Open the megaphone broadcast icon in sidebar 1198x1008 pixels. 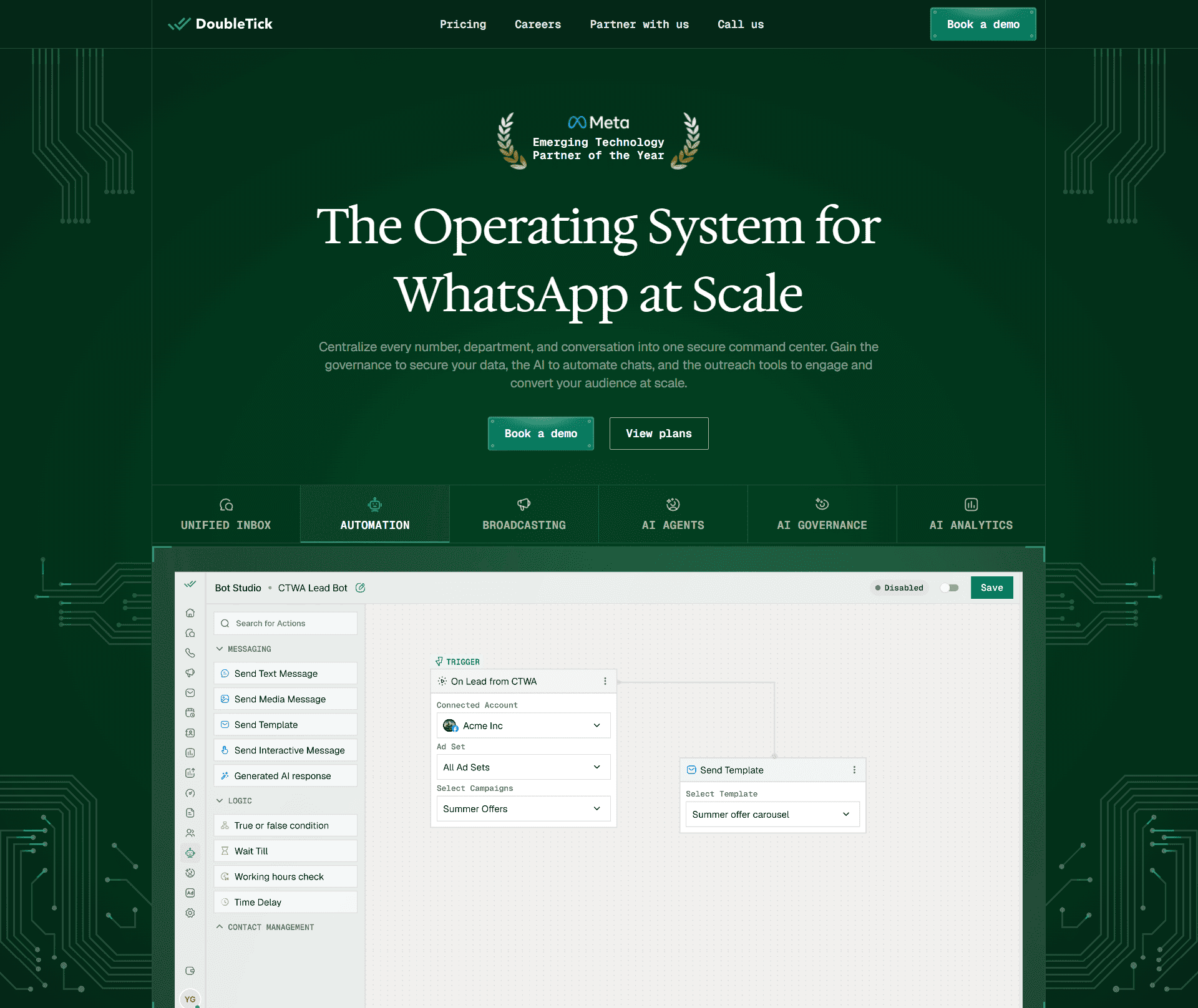pyautogui.click(x=190, y=672)
